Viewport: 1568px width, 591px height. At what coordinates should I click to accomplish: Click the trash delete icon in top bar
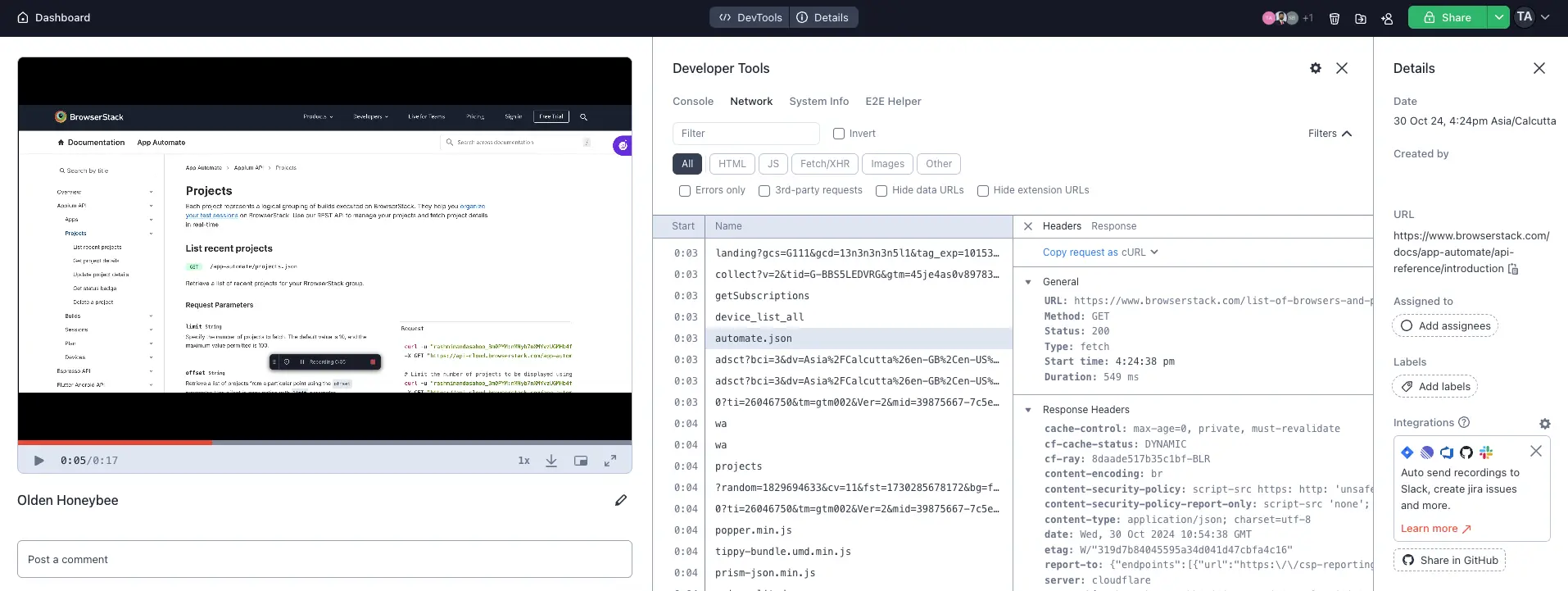[x=1335, y=18]
